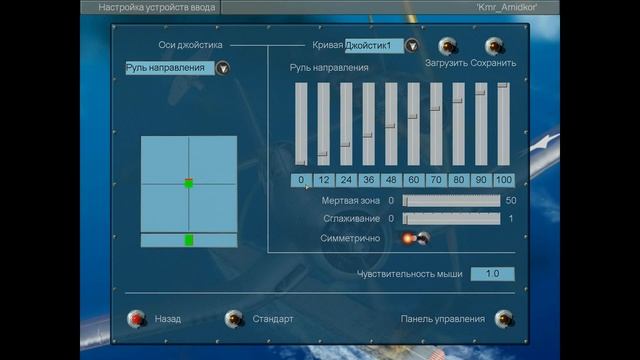The image size is (640, 360).
Task: Click the curve value box showing 0
Action: tap(301, 180)
